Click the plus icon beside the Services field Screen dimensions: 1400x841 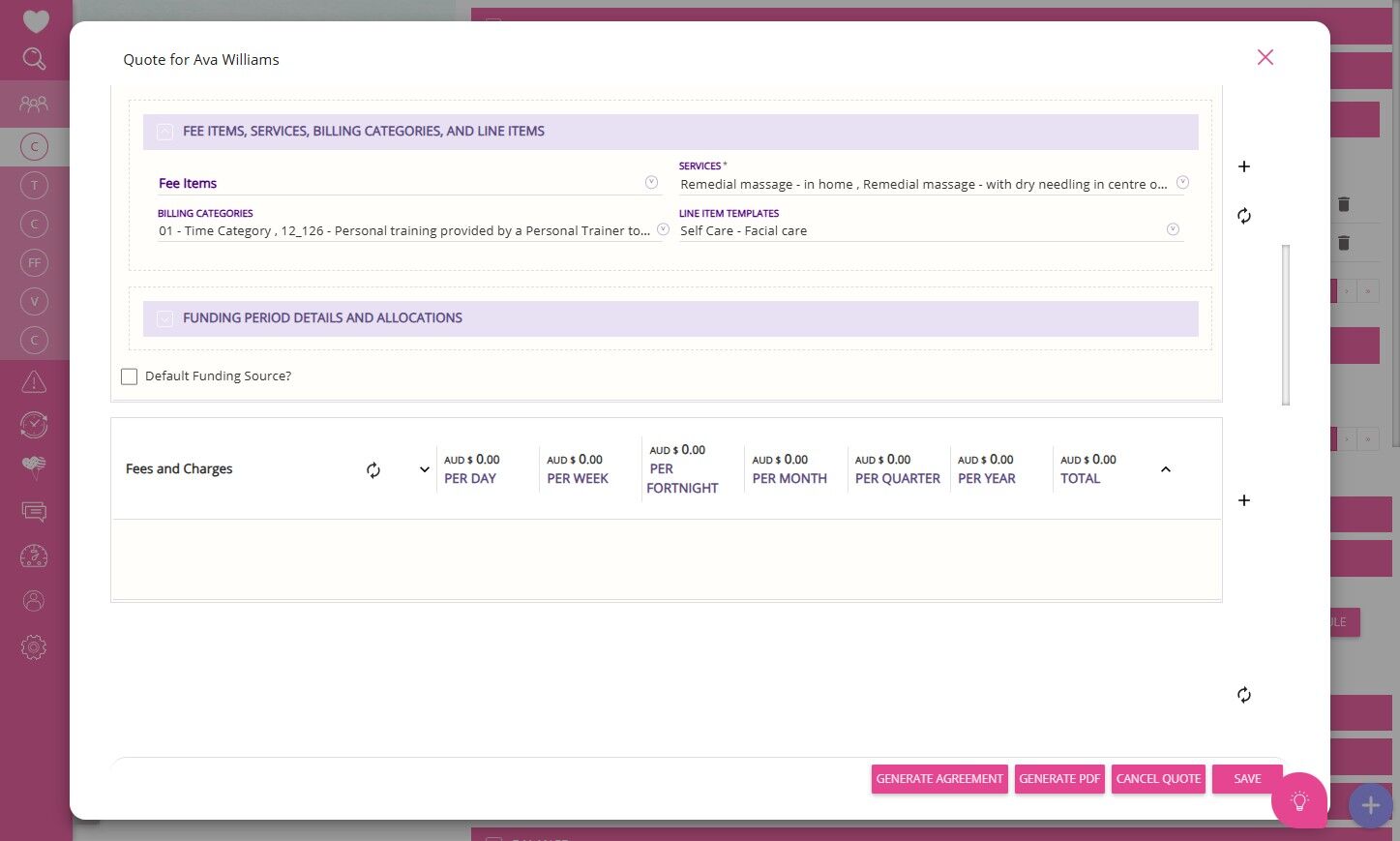[1244, 166]
